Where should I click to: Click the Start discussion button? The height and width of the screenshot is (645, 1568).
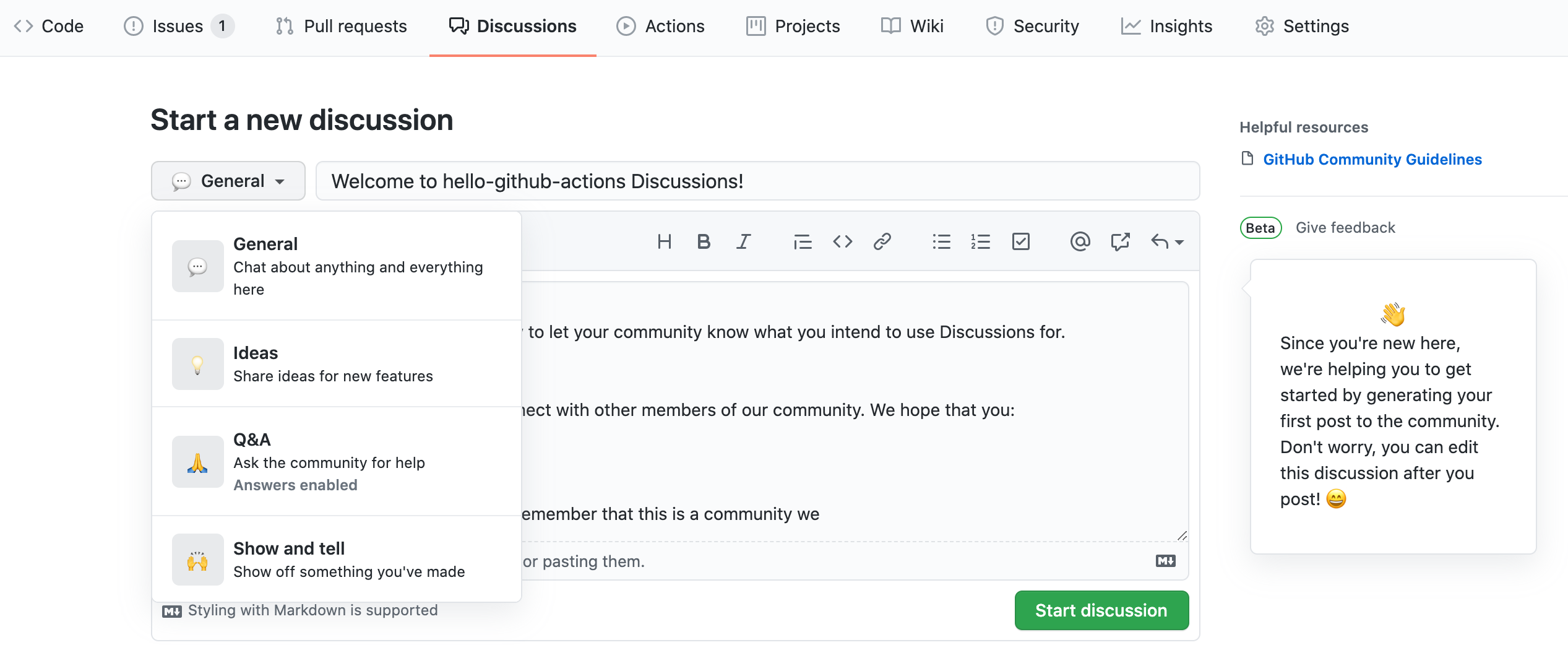click(x=1101, y=610)
